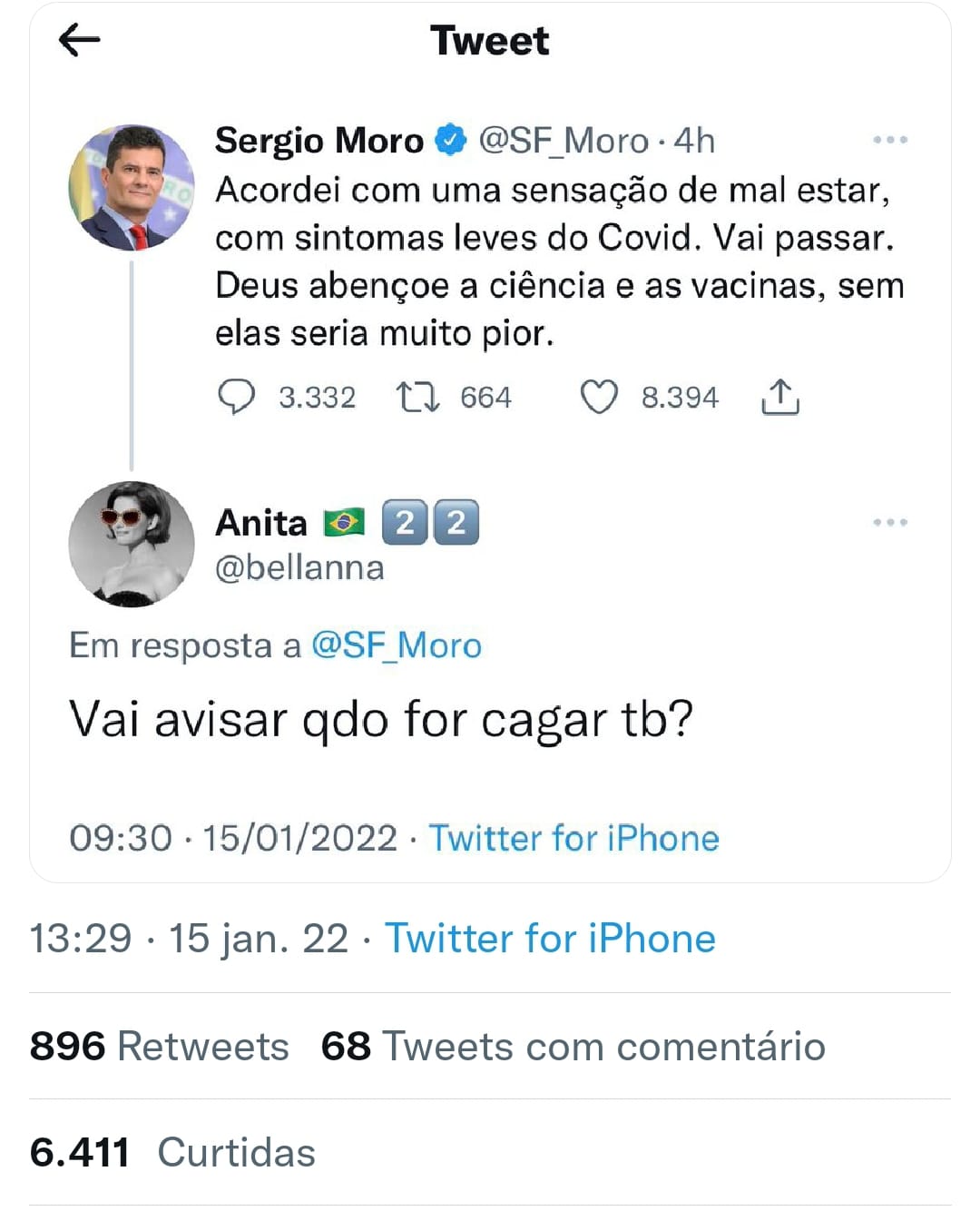Viewport: 980px width, 1211px height.
Task: View the 6.411 Curtidas list
Action: [172, 1153]
